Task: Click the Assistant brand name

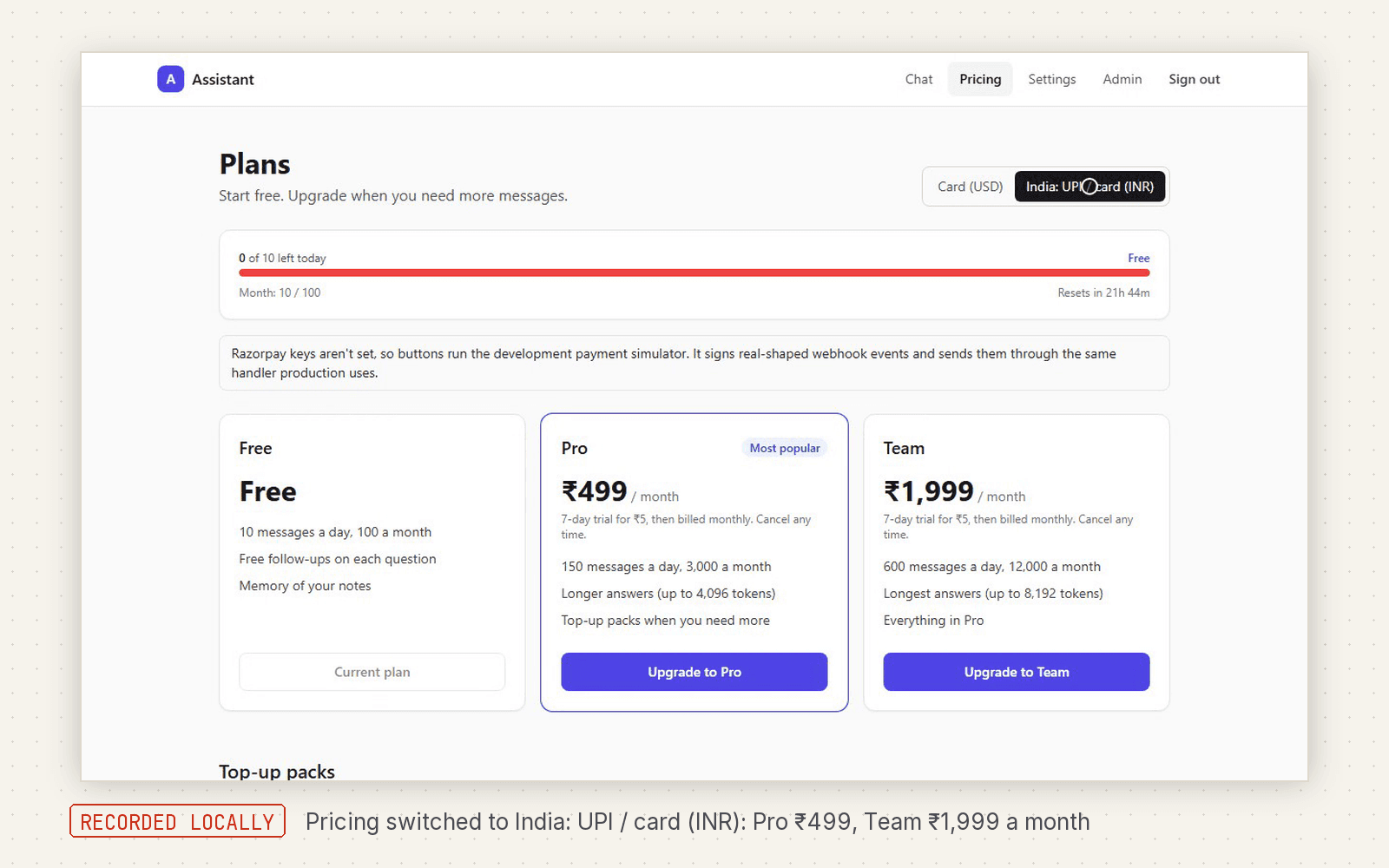Action: click(x=222, y=79)
